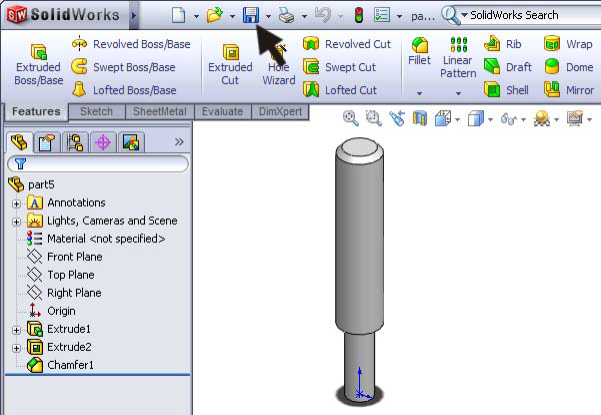
Task: Click the Extruded Cut tool
Action: pos(230,64)
